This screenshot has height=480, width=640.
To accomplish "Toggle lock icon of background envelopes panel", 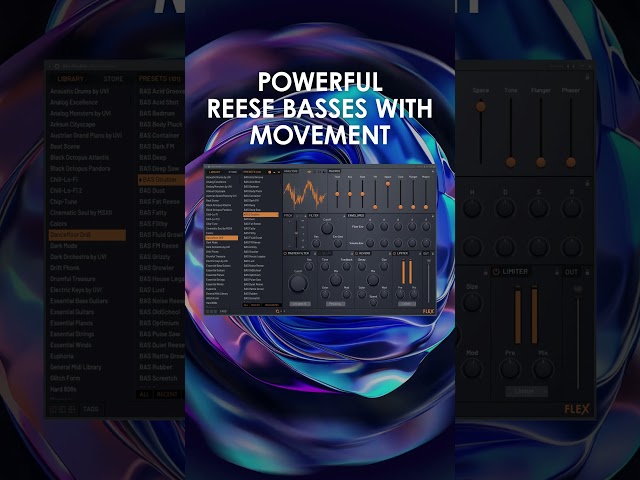I will pos(587,183).
